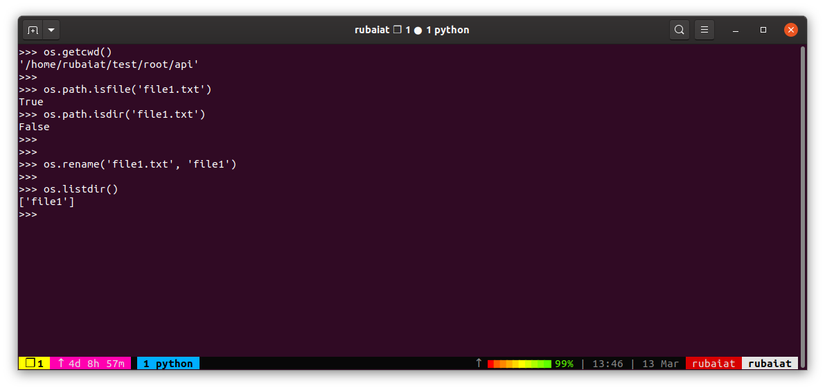Image resolution: width=825 pixels, height=390 pixels.
Task: Click the red 'rubaiat' status segment
Action: [x=713, y=363]
